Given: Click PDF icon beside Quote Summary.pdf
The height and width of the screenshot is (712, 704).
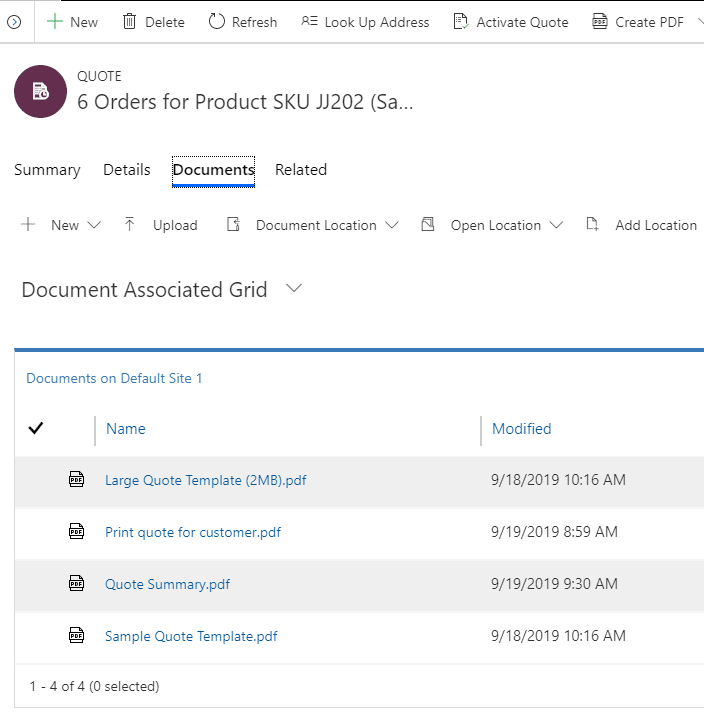Looking at the screenshot, I should click(77, 584).
